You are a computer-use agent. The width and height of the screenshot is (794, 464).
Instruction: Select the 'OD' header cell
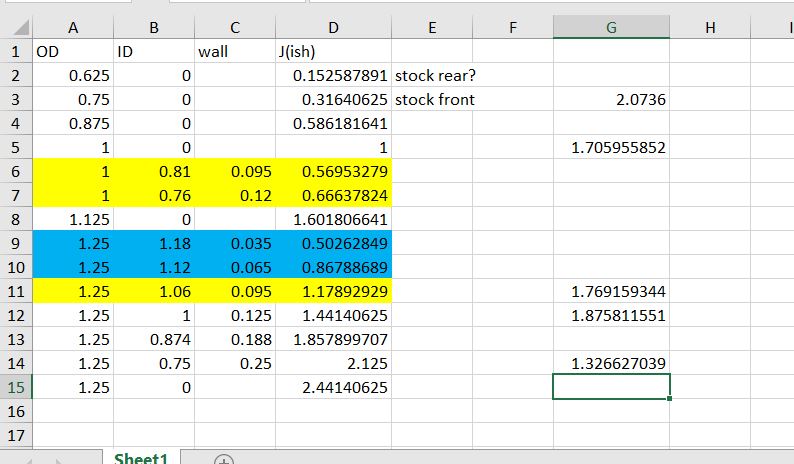click(72, 51)
